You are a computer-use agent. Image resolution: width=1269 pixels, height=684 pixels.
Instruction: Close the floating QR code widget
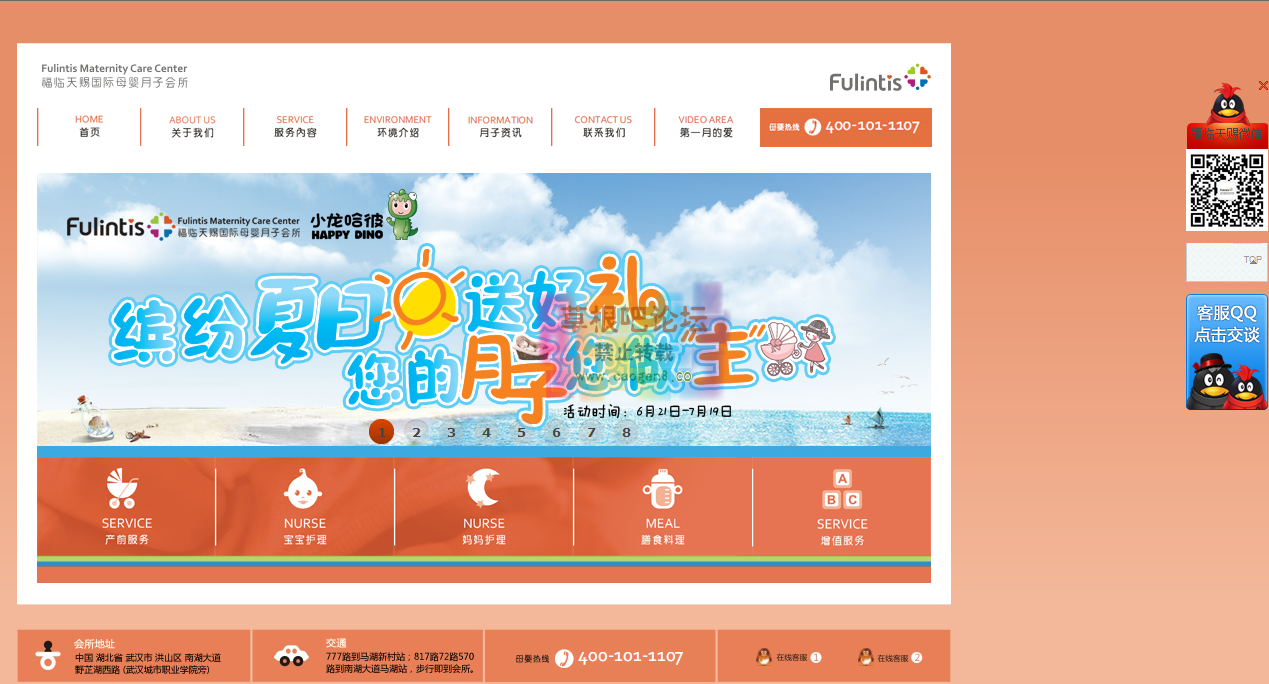1262,86
